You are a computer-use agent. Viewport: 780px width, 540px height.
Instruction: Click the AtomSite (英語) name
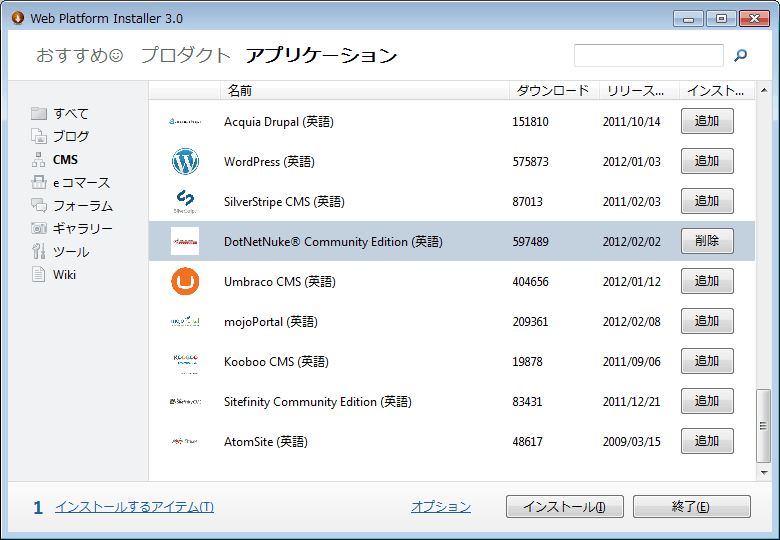pyautogui.click(x=266, y=442)
